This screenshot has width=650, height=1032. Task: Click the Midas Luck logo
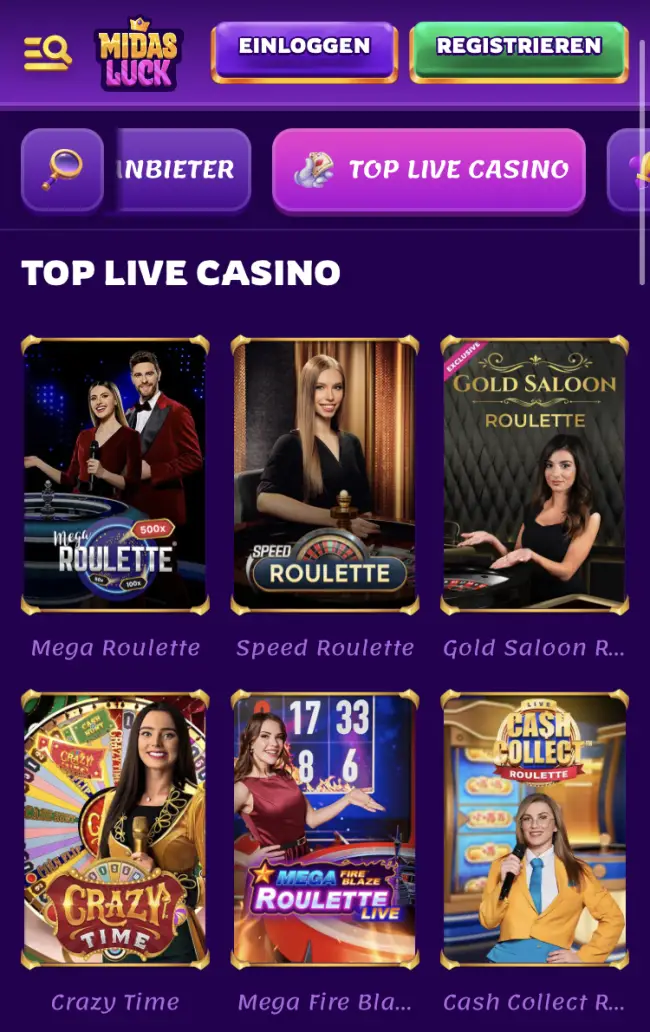tap(138, 53)
